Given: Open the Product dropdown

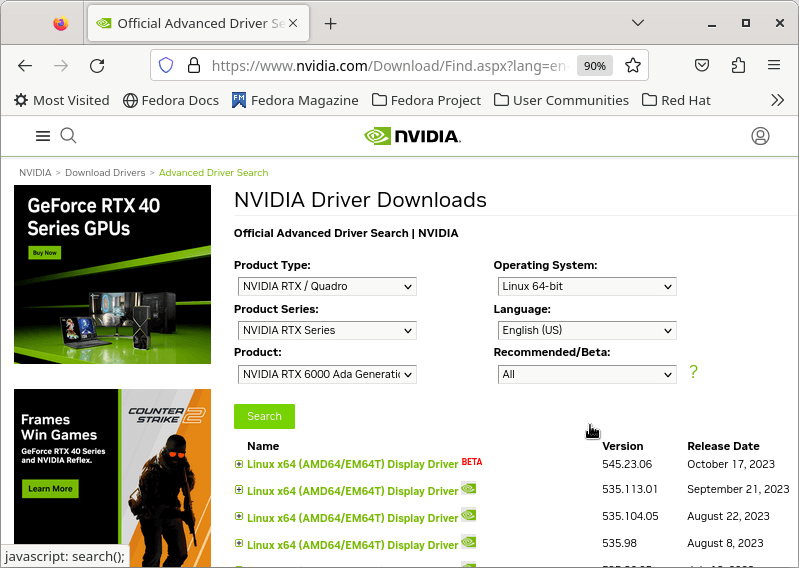Looking at the screenshot, I should 327,374.
